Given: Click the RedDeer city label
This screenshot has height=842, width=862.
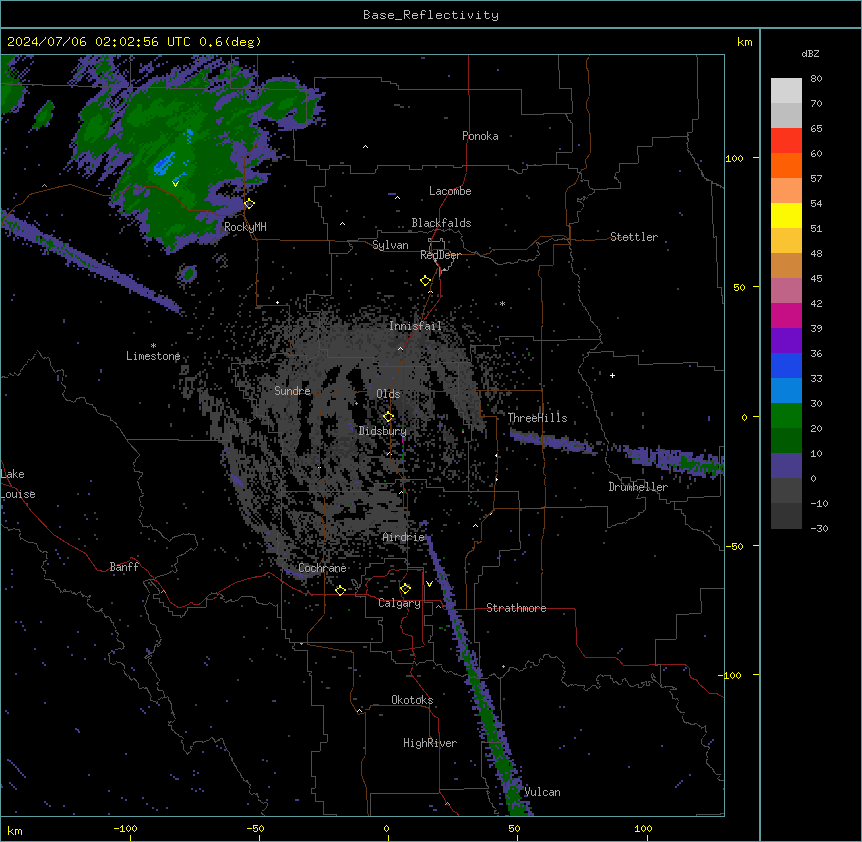Looking at the screenshot, I should [x=440, y=255].
